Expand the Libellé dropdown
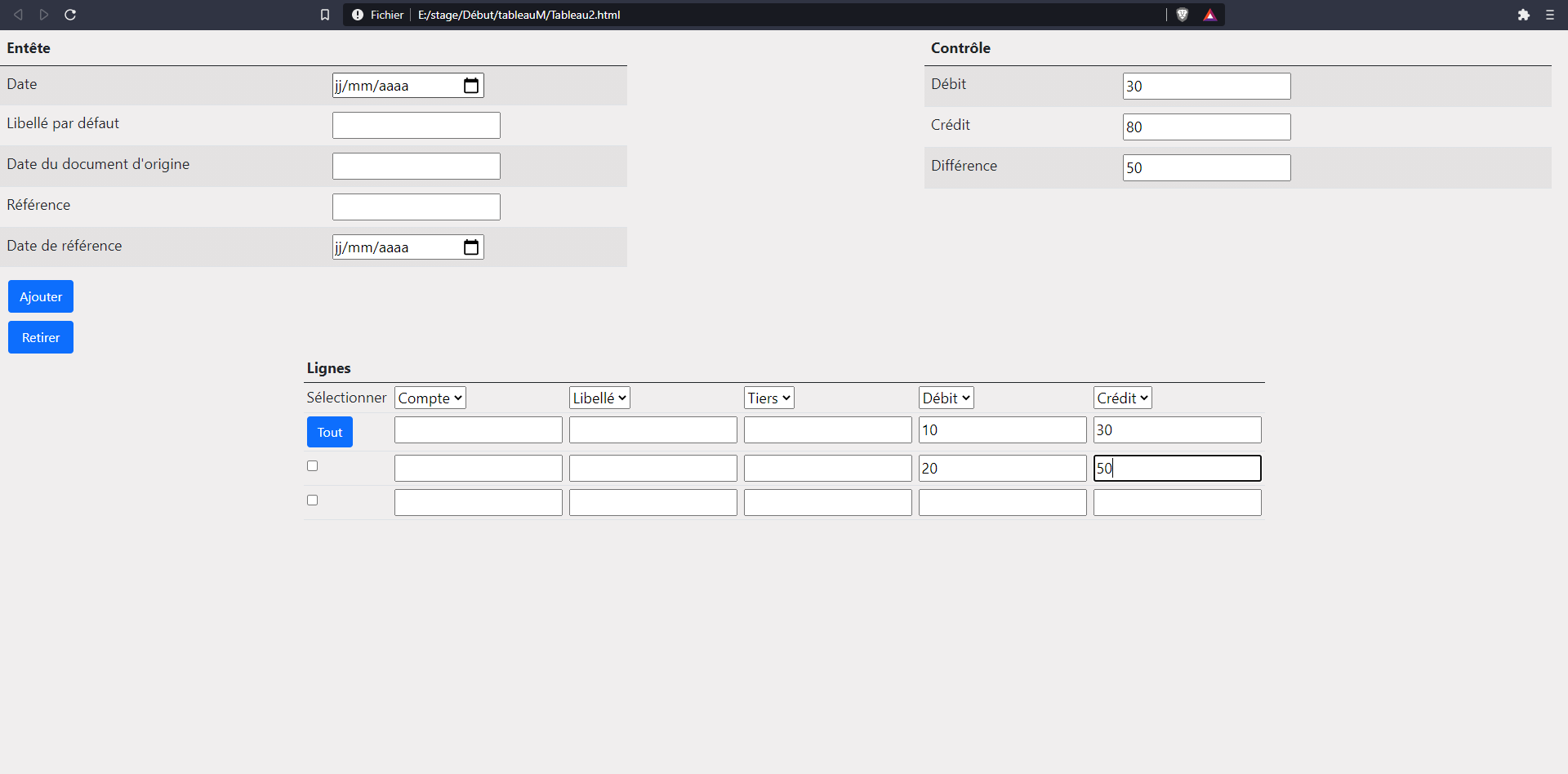This screenshot has height=774, width=1568. click(599, 398)
